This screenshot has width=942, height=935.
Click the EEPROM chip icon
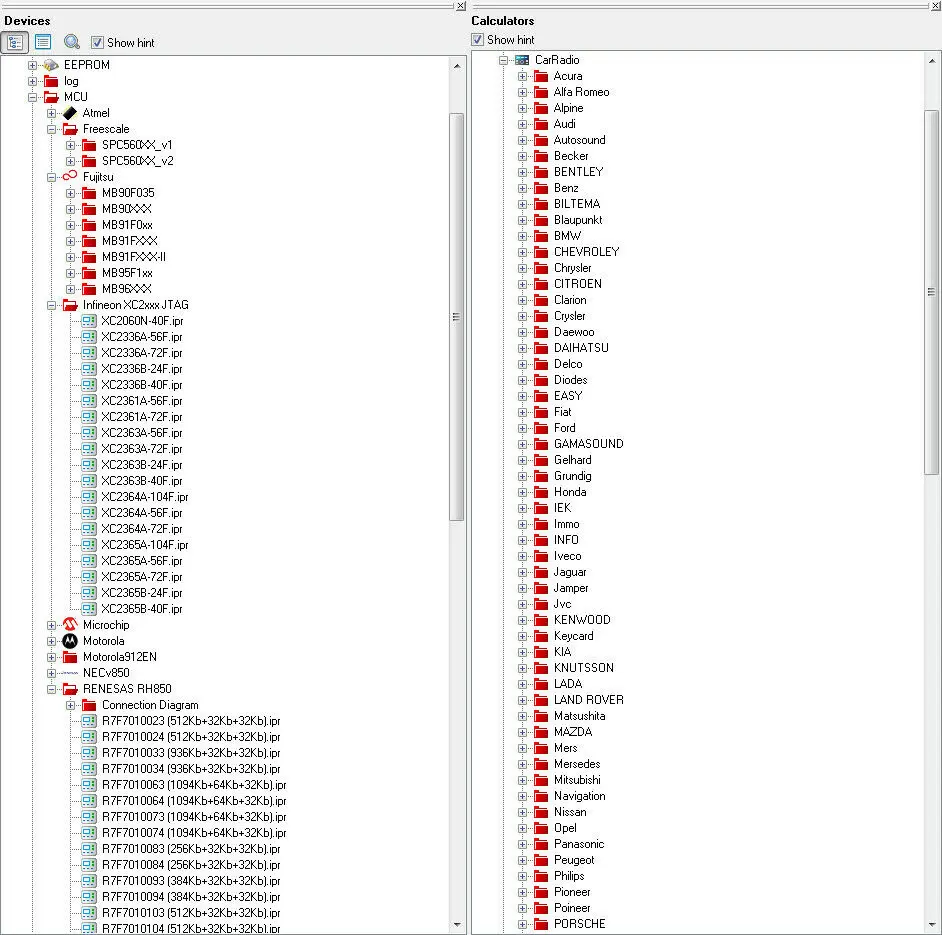point(51,65)
